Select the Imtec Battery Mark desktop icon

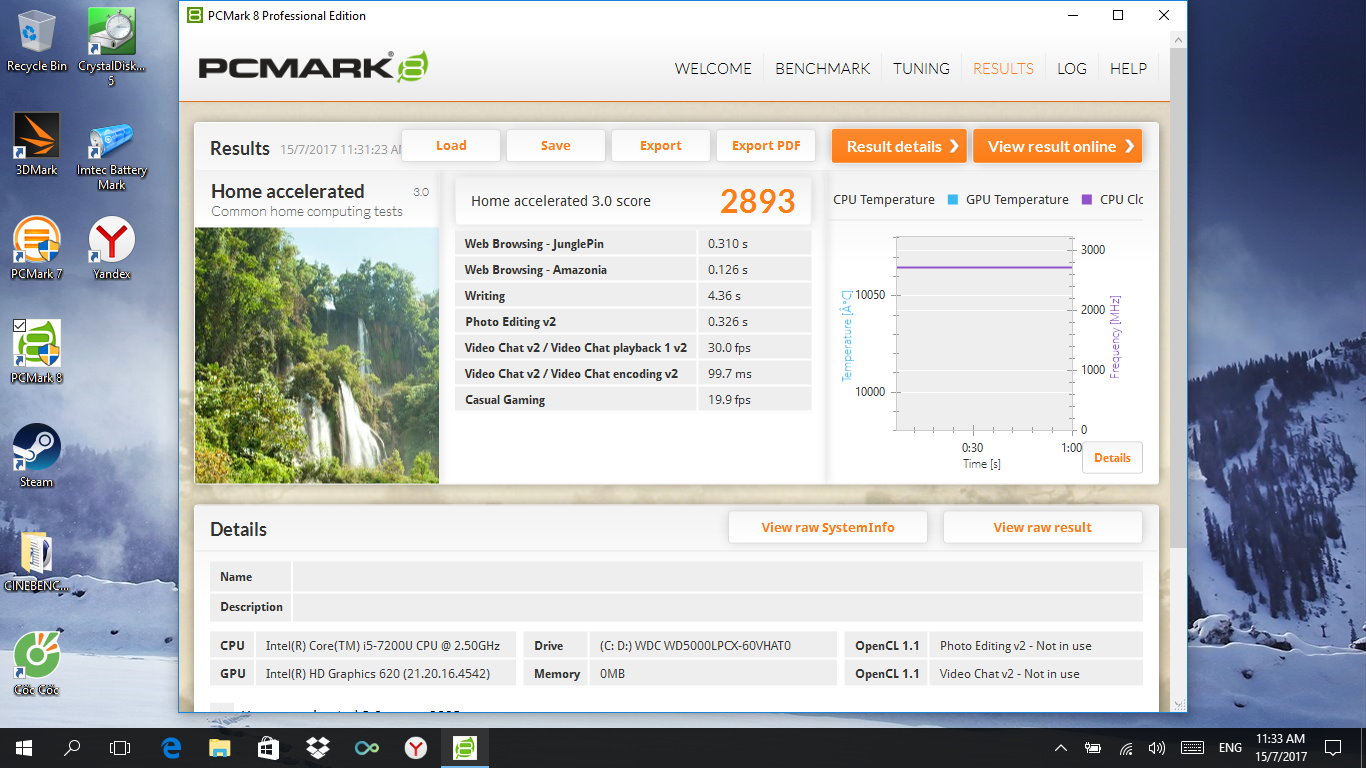tap(111, 156)
